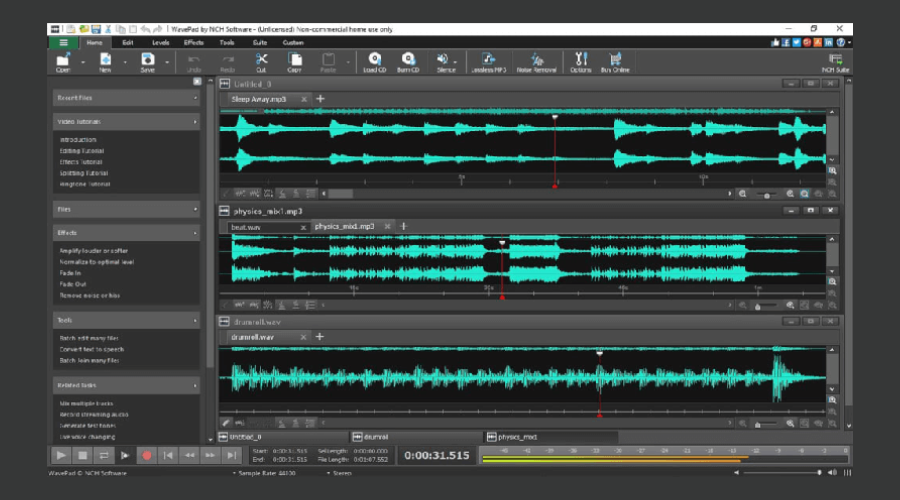Stop playback with the Stop button
Screen dimensions: 900x500
tap(82, 455)
